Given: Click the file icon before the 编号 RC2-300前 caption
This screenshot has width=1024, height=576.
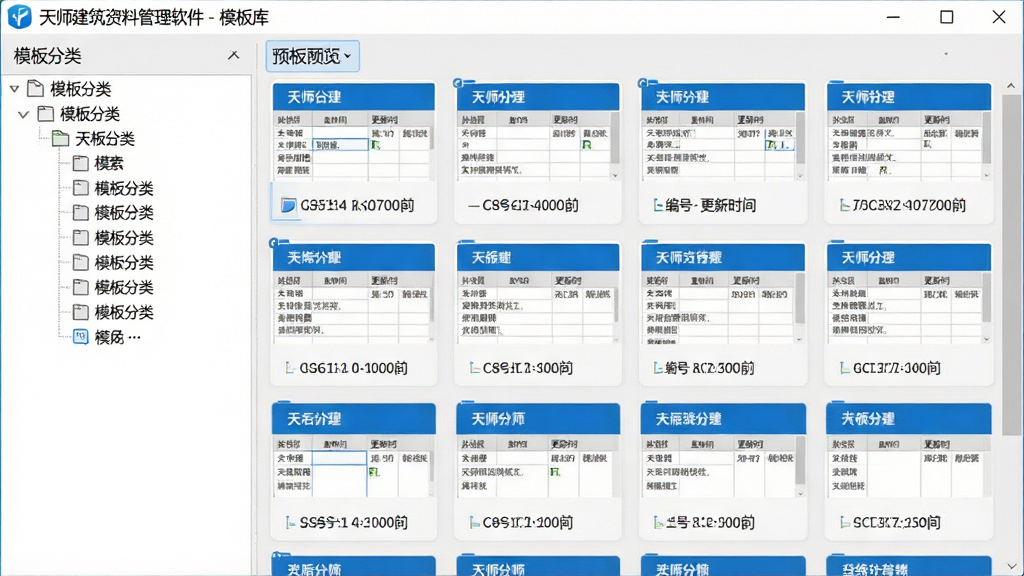Looking at the screenshot, I should coord(658,368).
